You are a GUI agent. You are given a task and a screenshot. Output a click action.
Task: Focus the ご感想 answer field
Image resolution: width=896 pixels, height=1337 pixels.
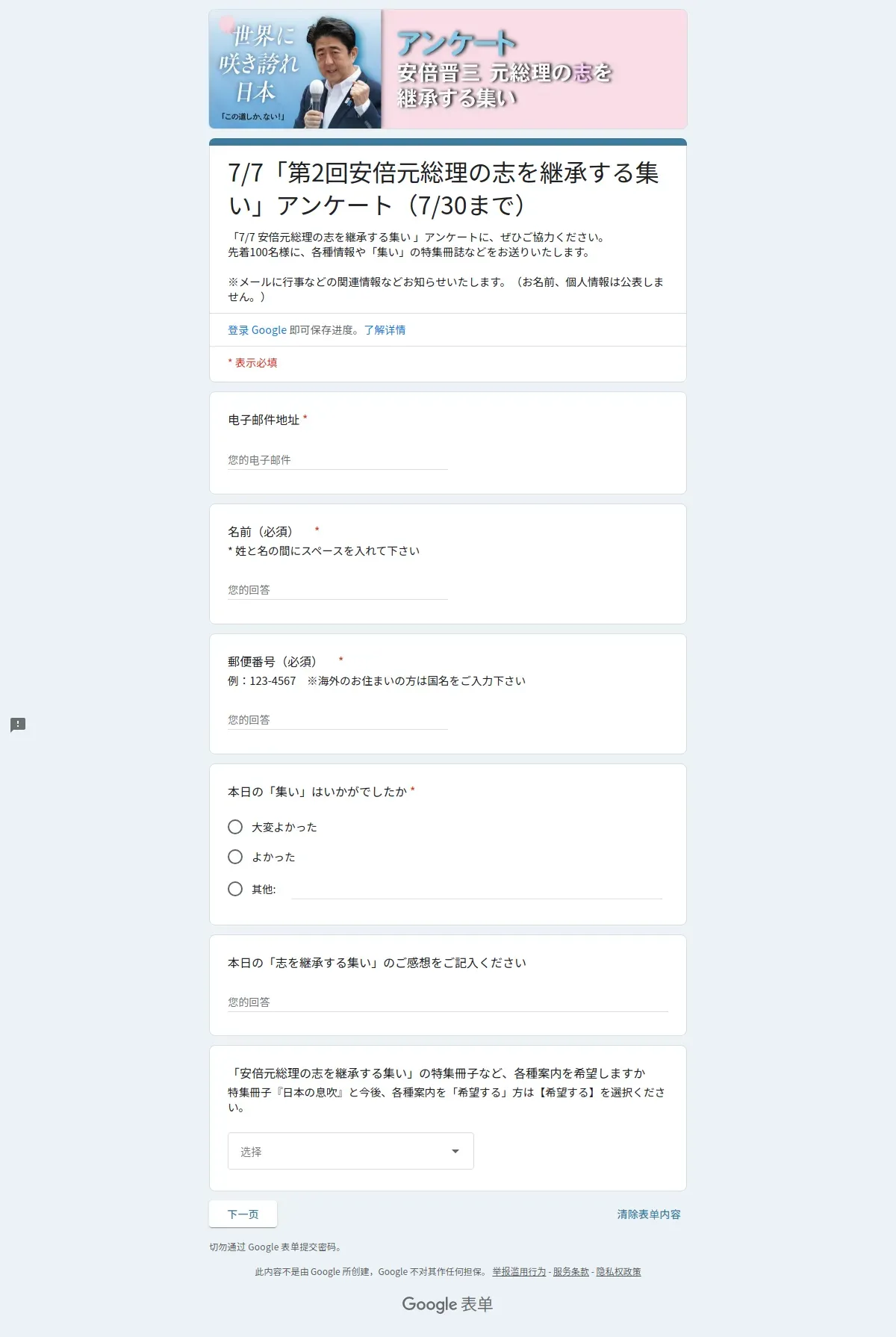[x=448, y=1002]
